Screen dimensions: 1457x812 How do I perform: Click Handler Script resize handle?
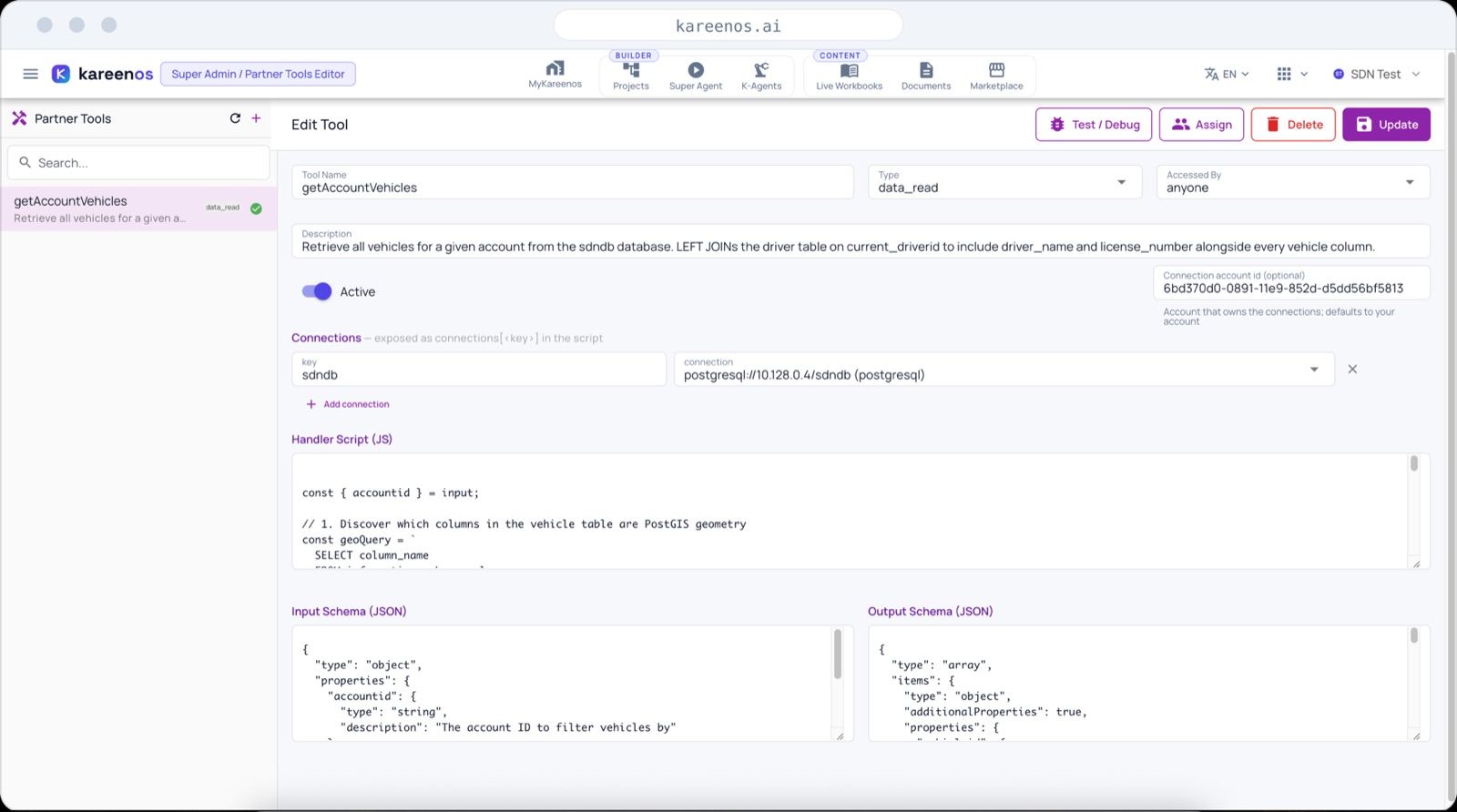(1416, 563)
